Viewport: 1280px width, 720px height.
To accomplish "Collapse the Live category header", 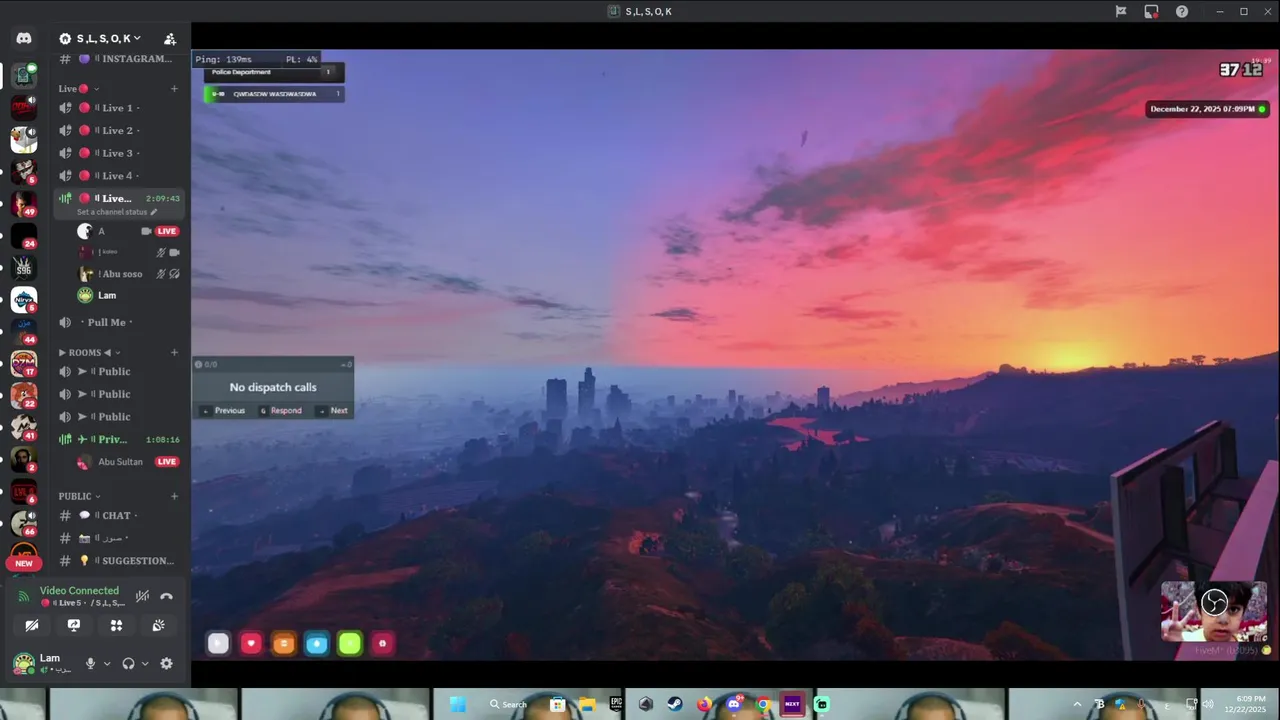I will pyautogui.click(x=78, y=88).
